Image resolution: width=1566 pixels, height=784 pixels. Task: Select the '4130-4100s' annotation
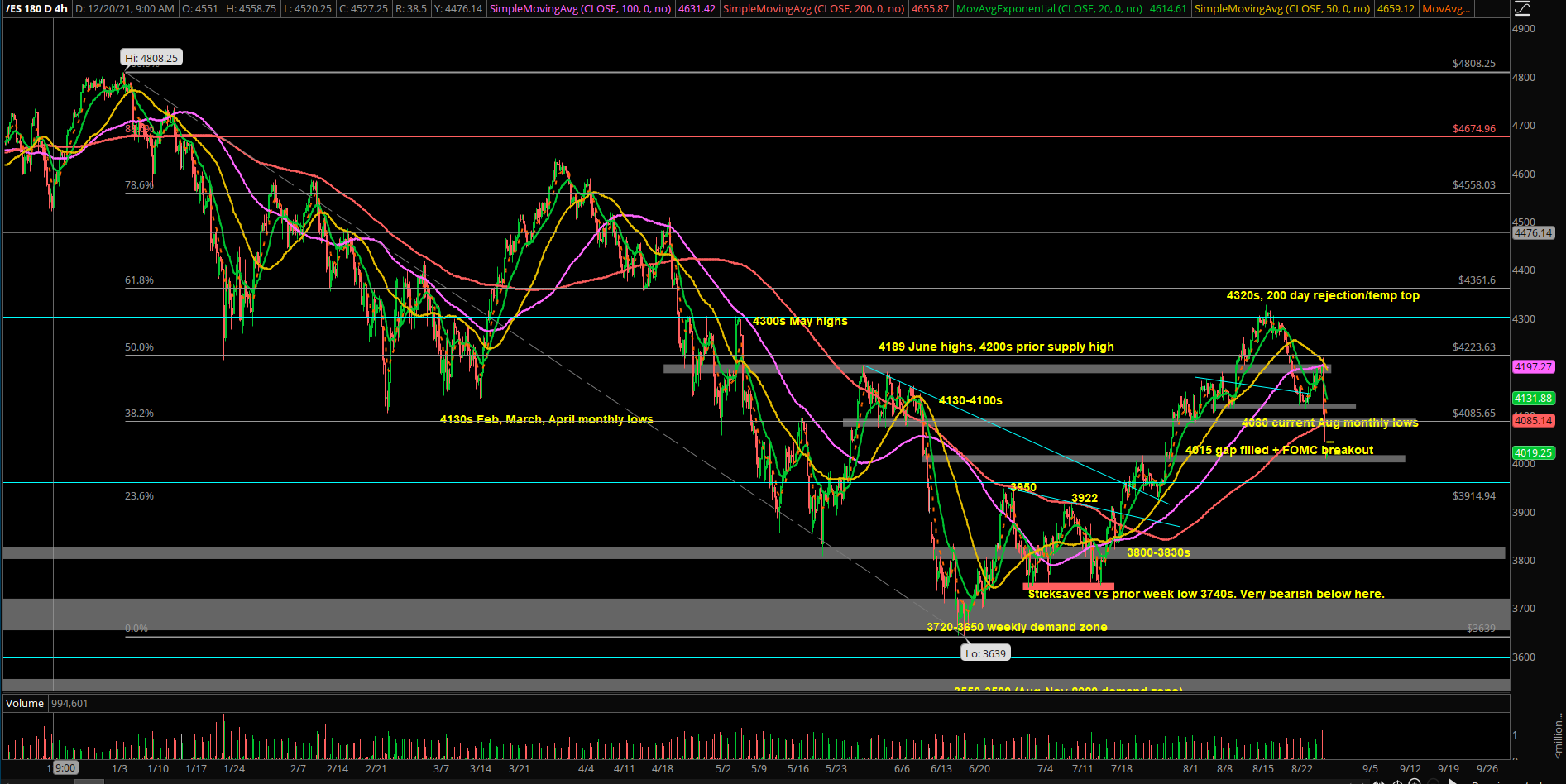[x=970, y=400]
